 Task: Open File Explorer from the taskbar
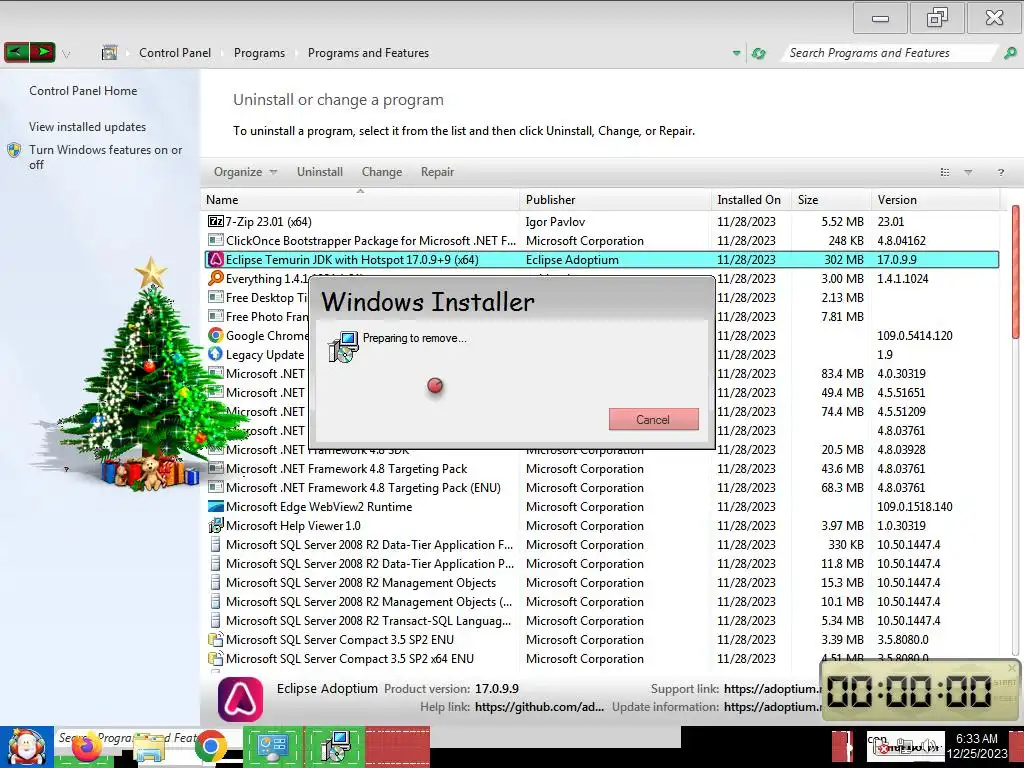tap(149, 749)
